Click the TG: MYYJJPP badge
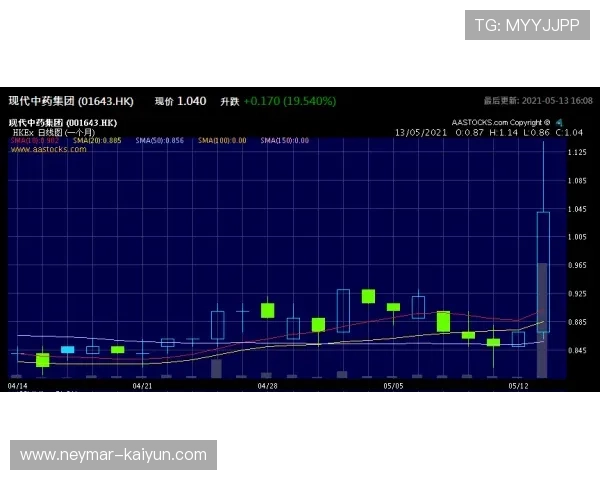 [x=527, y=25]
